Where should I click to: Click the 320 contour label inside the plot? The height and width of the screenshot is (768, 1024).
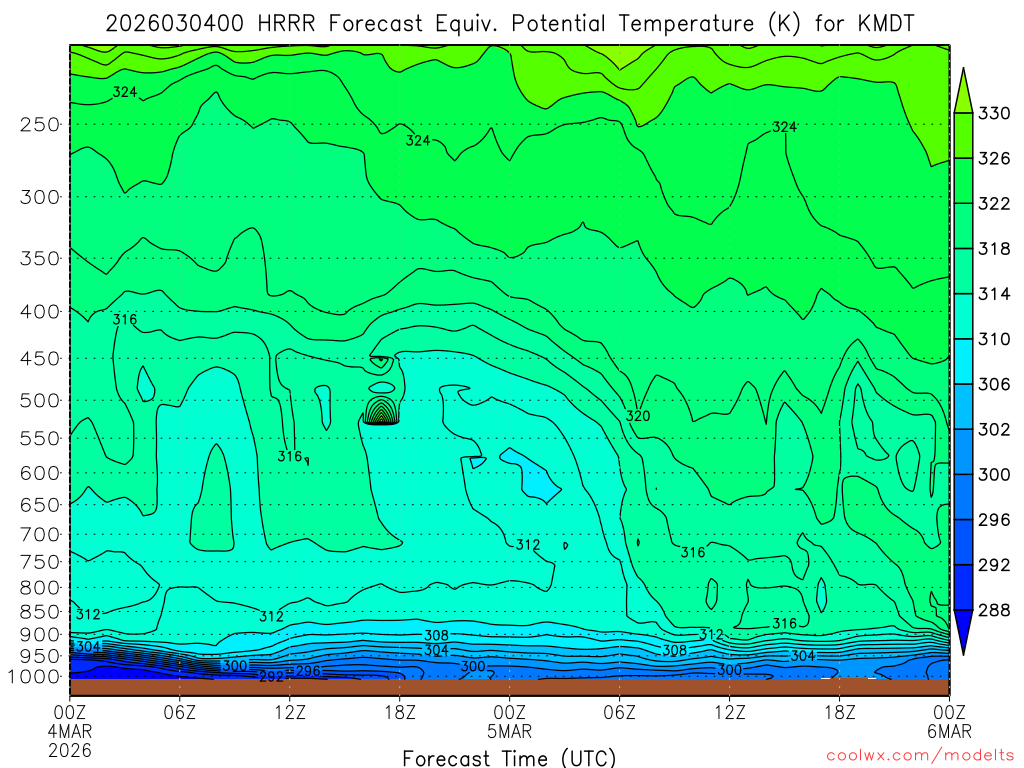click(638, 416)
